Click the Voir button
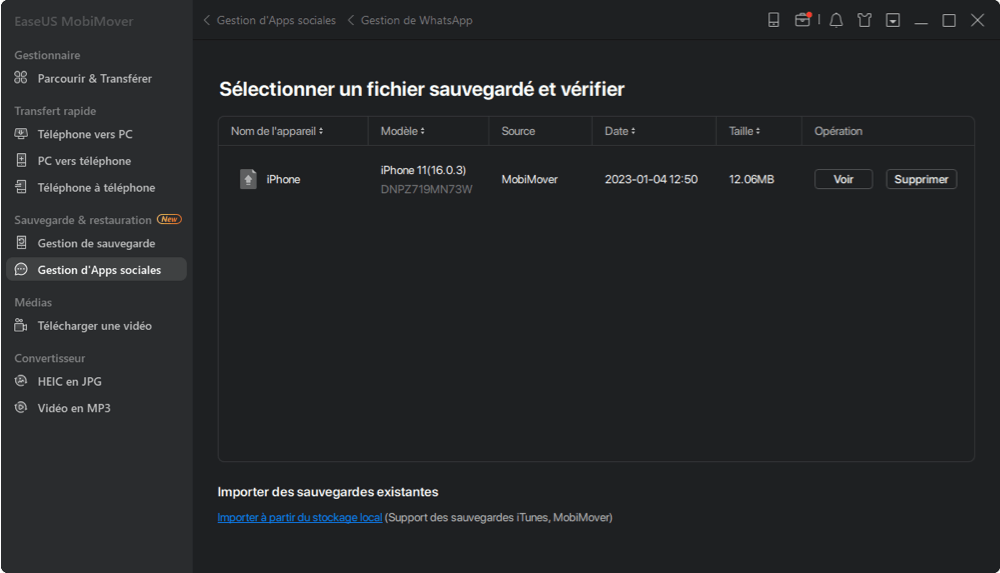This screenshot has width=1000, height=573. [x=843, y=179]
